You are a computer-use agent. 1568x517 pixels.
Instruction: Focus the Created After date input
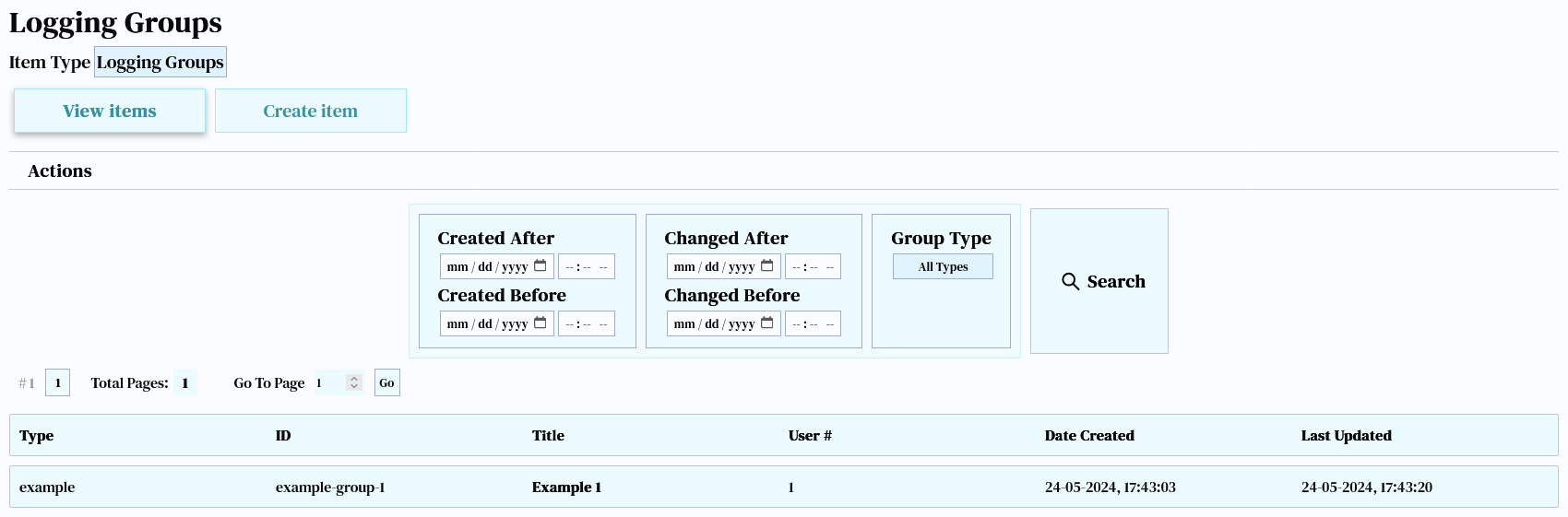coord(497,266)
